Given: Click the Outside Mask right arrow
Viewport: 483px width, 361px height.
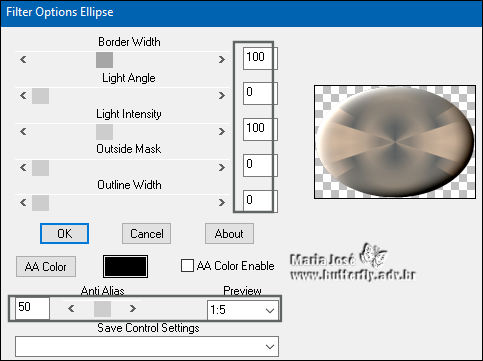Looking at the screenshot, I should pyautogui.click(x=222, y=167).
